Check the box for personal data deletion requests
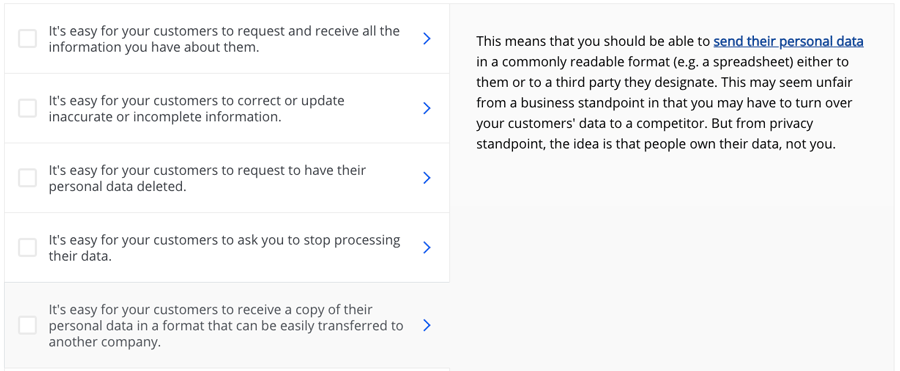The height and width of the screenshot is (371, 900). click(x=28, y=177)
